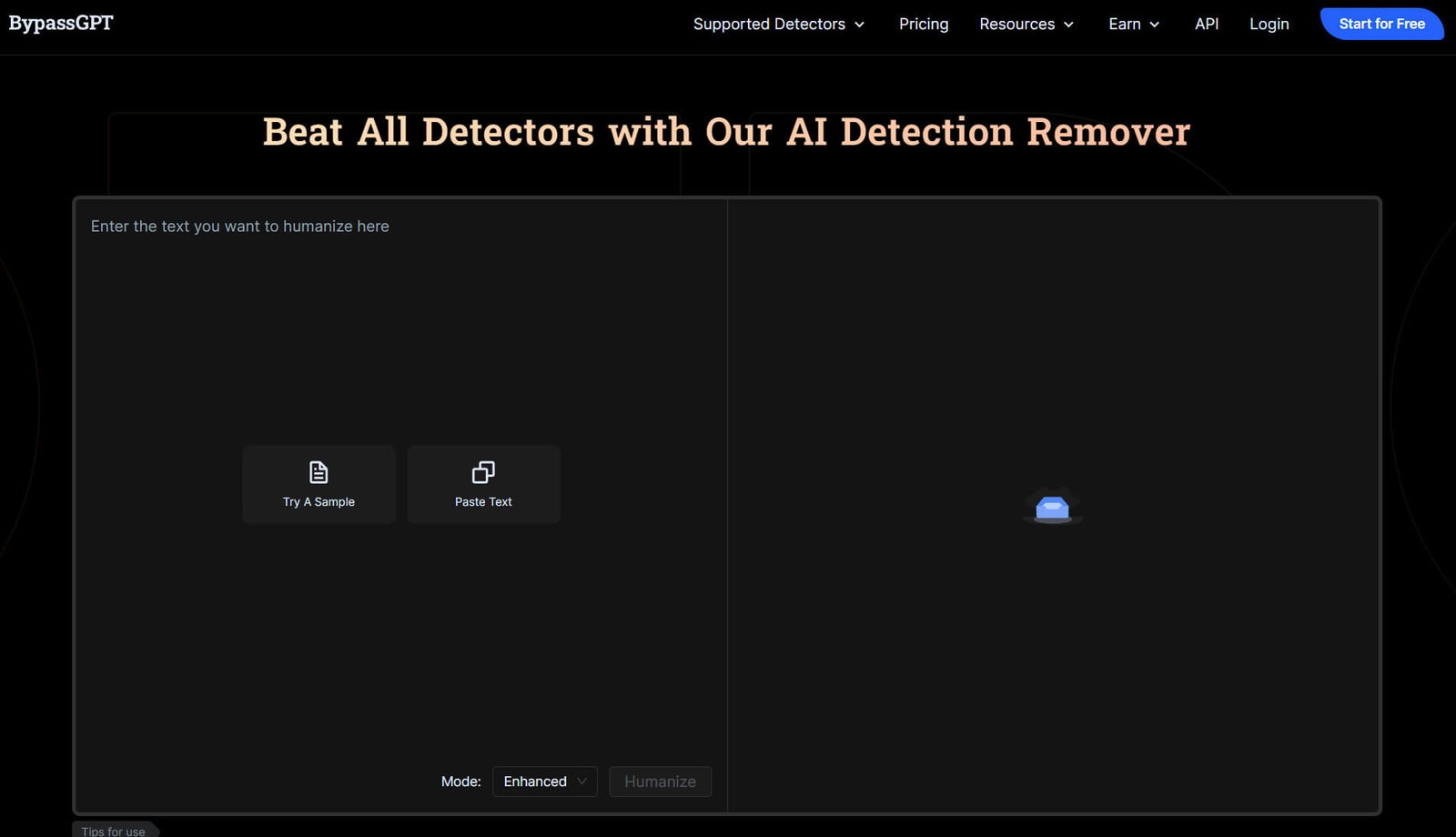Click the Humanize button
The image size is (1456, 837).
(x=660, y=782)
